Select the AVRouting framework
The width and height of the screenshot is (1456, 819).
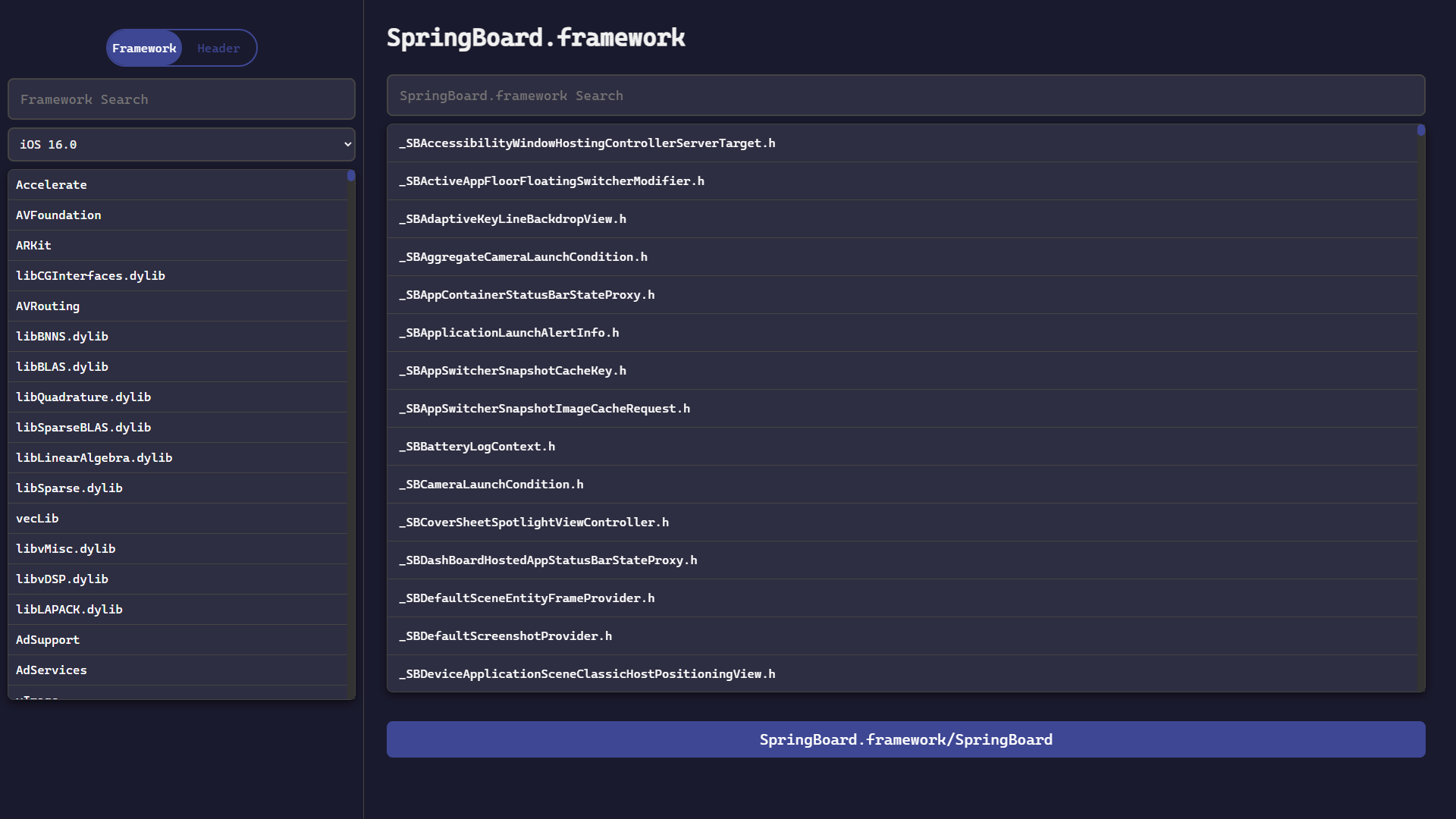(x=177, y=306)
